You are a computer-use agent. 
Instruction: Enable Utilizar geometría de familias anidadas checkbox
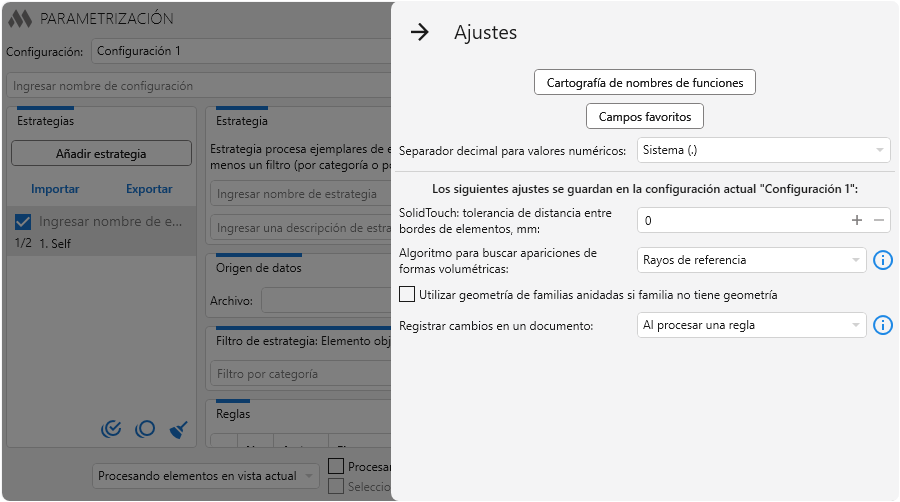[407, 294]
